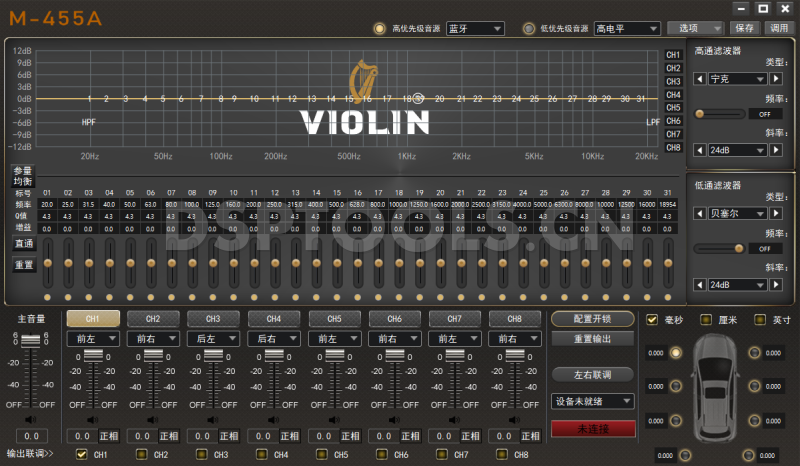Toggle the CH1 output link checkbox

click(82, 454)
